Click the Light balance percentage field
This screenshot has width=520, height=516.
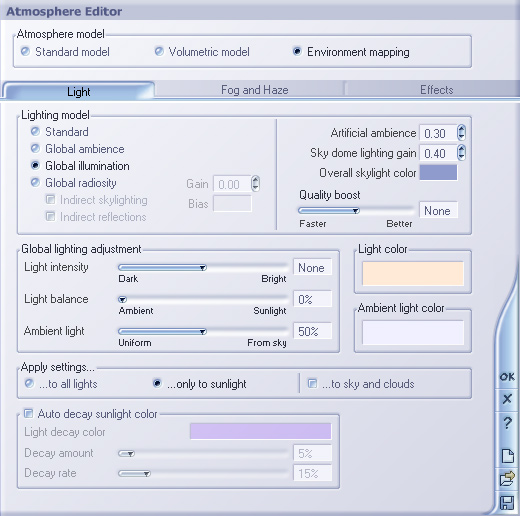click(312, 299)
